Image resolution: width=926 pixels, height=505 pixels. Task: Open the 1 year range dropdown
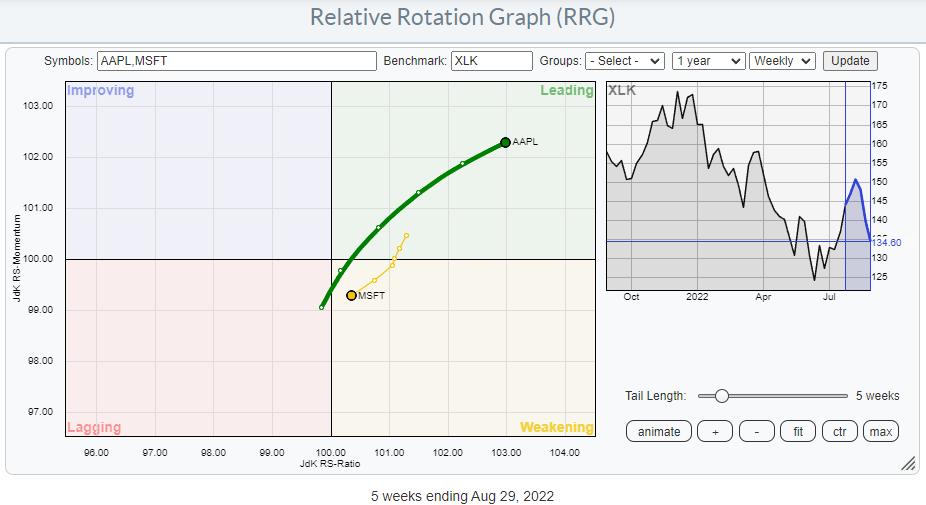(x=708, y=61)
